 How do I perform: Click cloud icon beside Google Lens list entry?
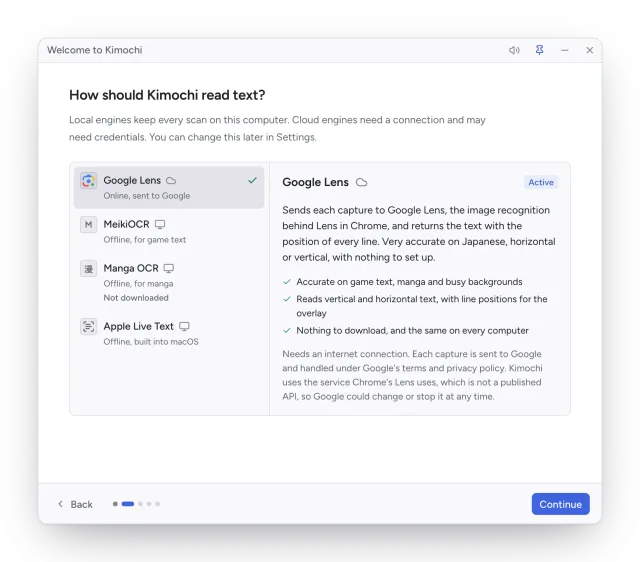click(171, 180)
